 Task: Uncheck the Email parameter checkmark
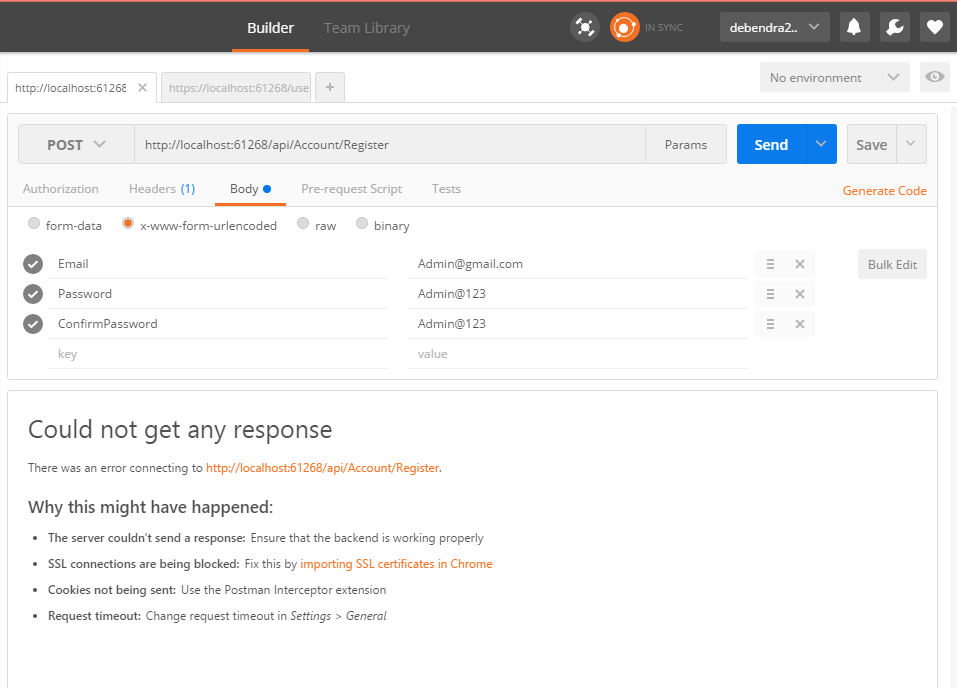(x=33, y=264)
